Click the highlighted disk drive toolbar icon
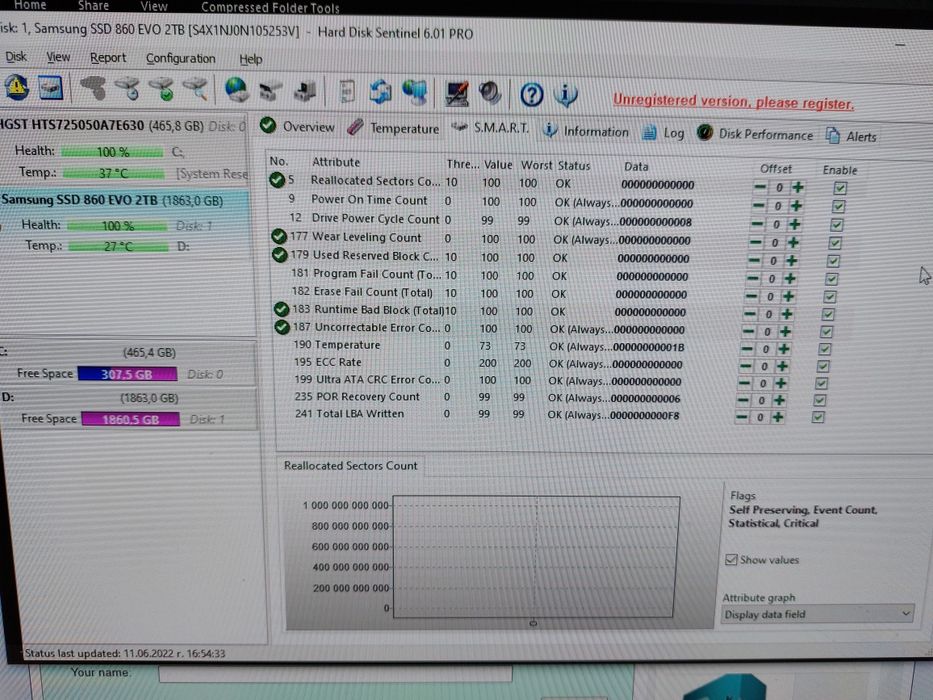This screenshot has width=933, height=700. coord(51,88)
